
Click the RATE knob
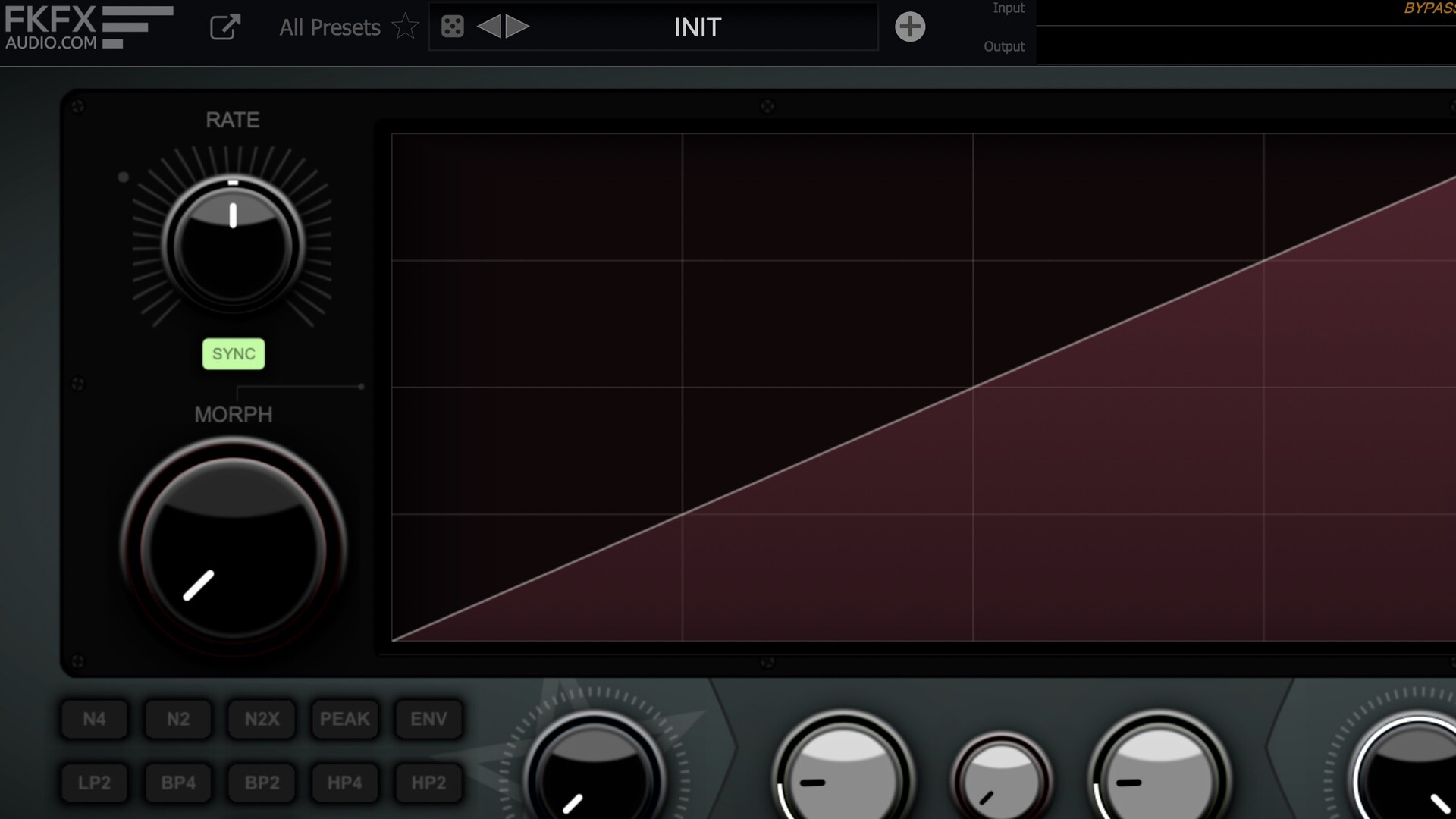click(233, 246)
